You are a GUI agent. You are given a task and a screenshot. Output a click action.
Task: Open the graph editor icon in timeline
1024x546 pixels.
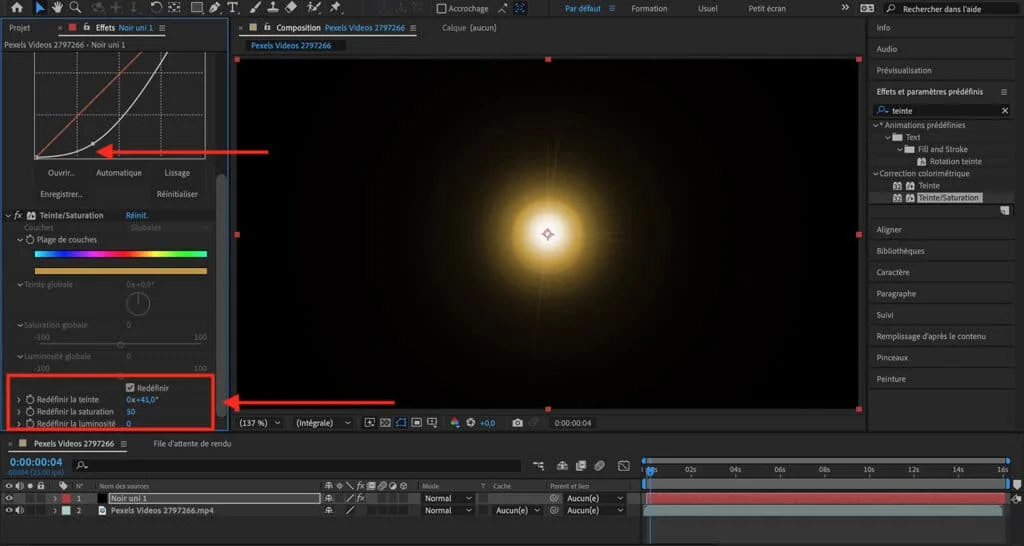[x=624, y=466]
